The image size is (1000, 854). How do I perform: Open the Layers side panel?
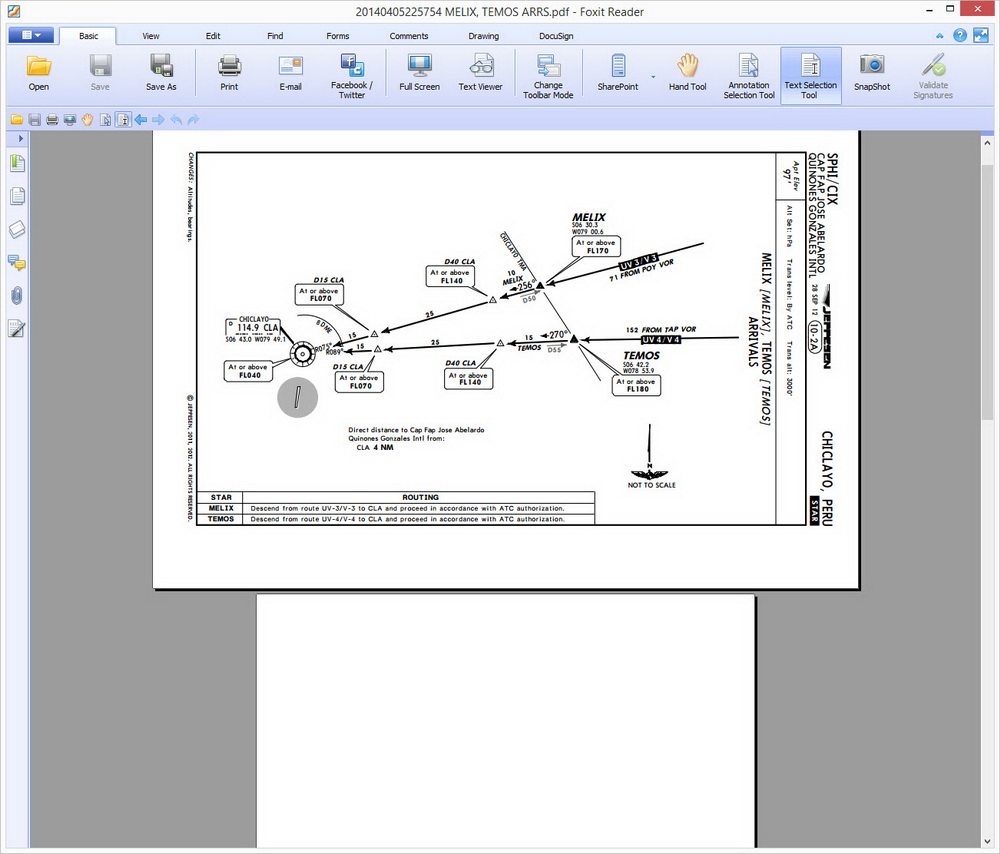tap(17, 230)
